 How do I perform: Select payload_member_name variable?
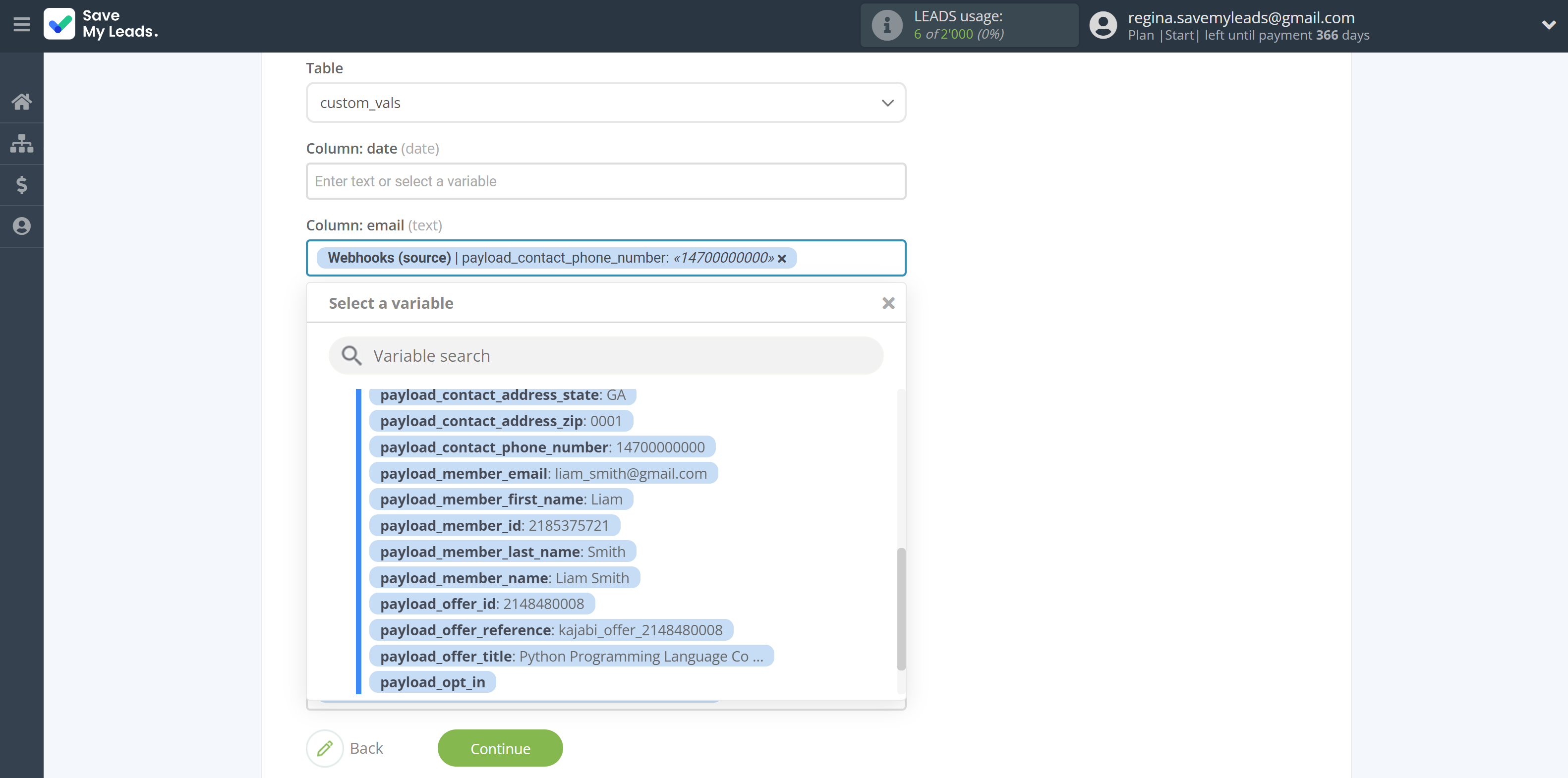pyautogui.click(x=505, y=578)
